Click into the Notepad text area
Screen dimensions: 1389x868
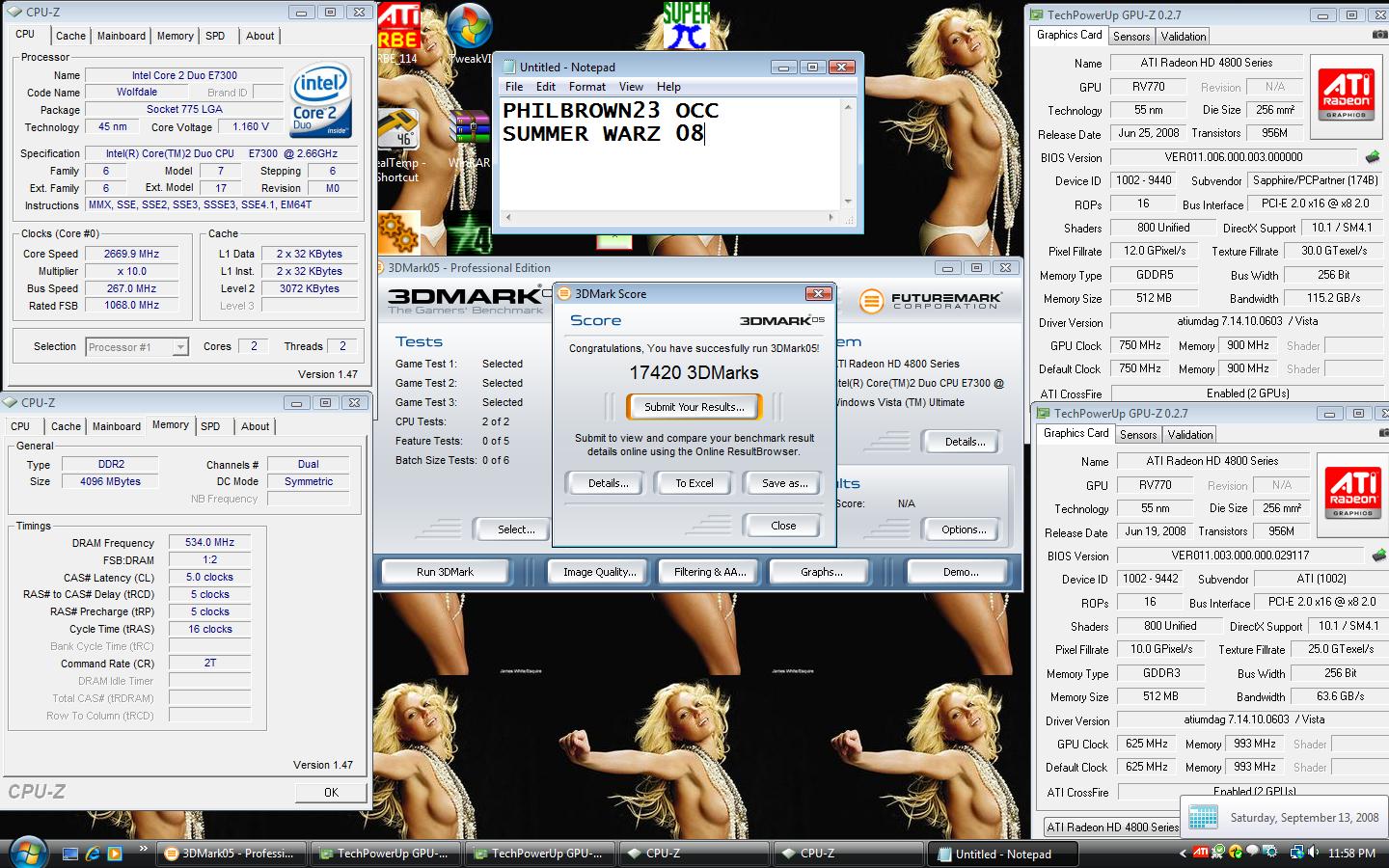coord(670,154)
